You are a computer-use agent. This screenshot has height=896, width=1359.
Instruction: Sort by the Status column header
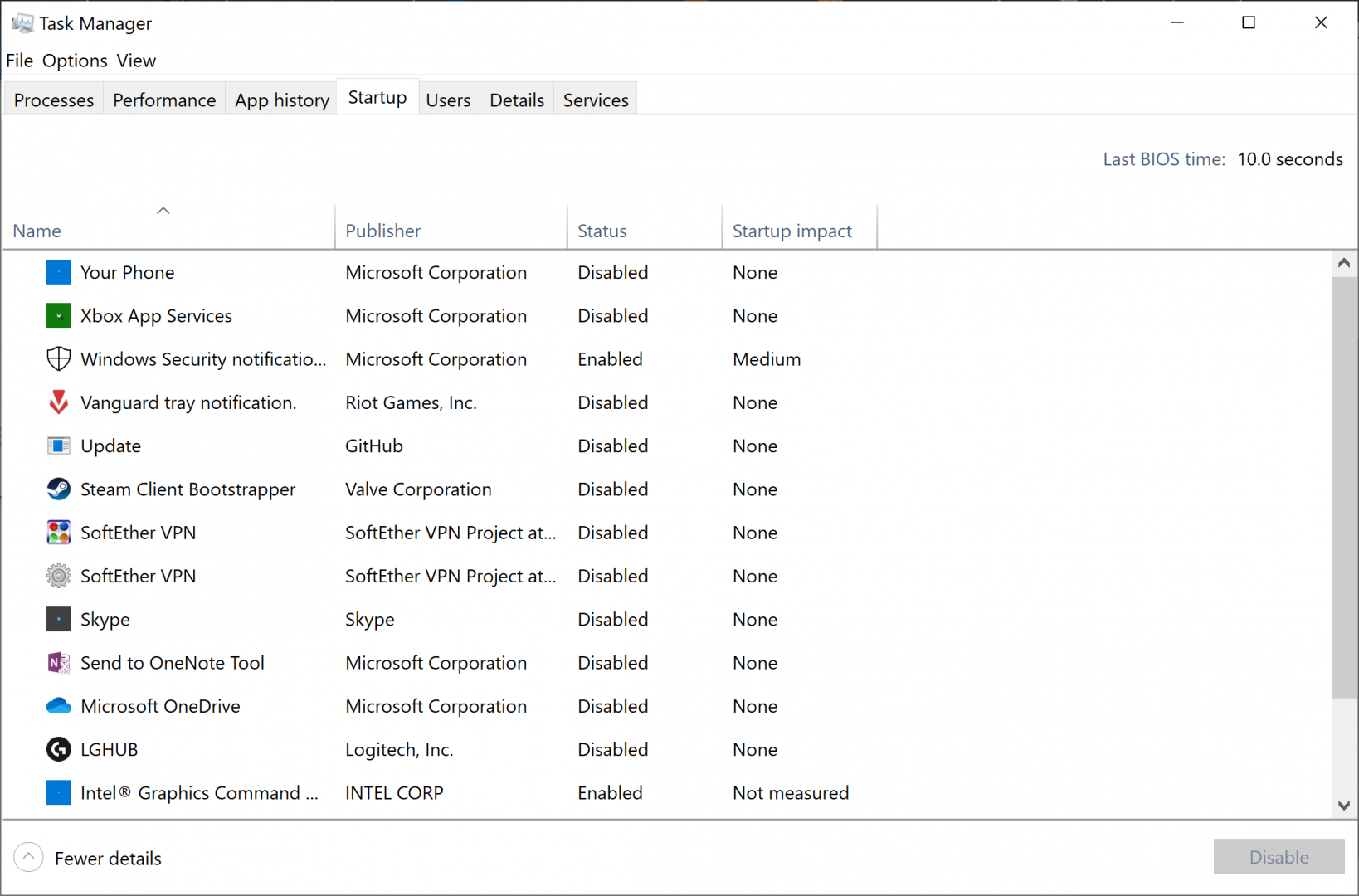(602, 231)
